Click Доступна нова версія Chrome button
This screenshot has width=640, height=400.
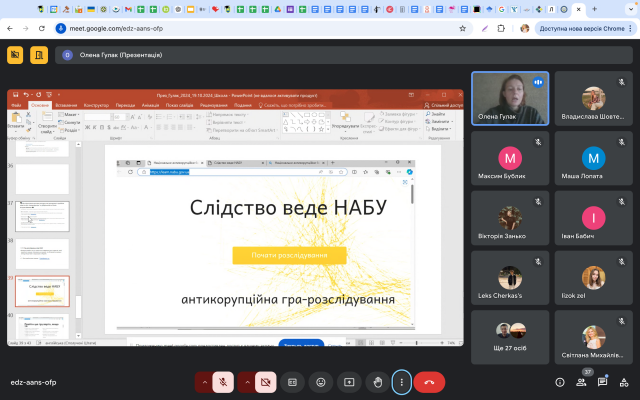point(586,29)
